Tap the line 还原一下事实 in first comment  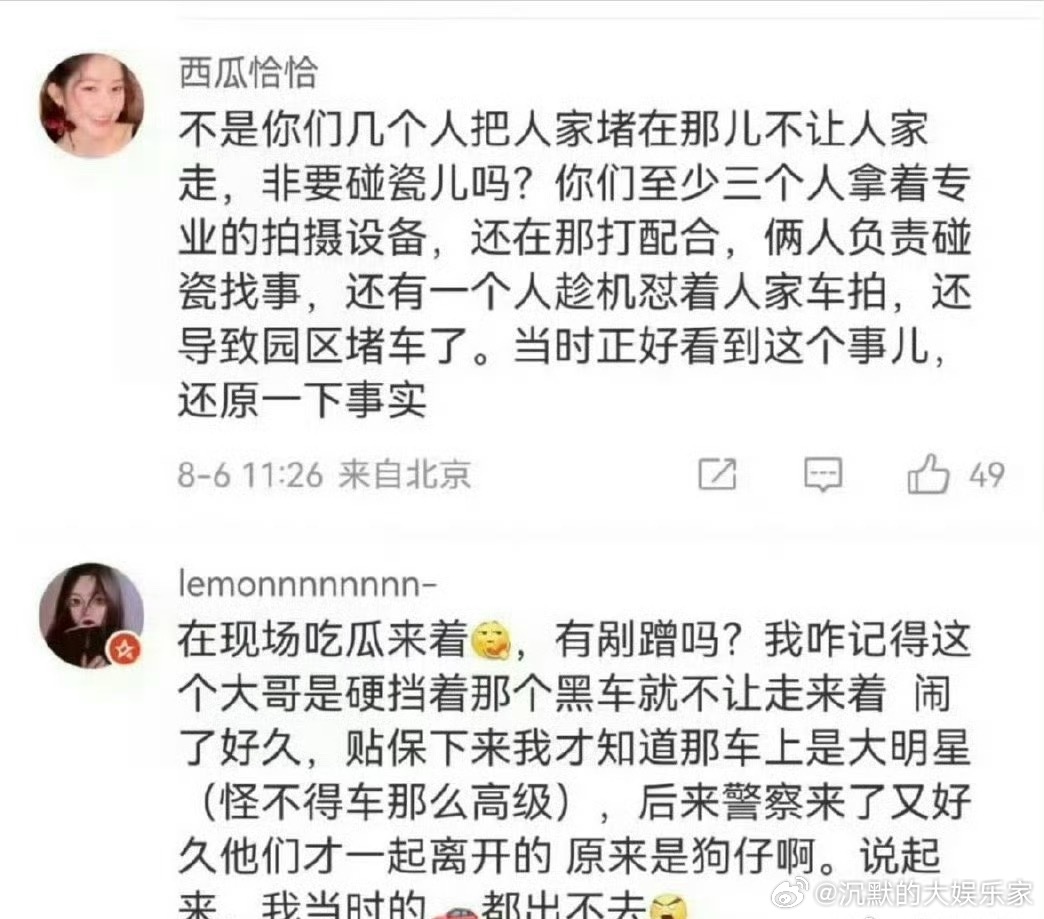tap(302, 400)
